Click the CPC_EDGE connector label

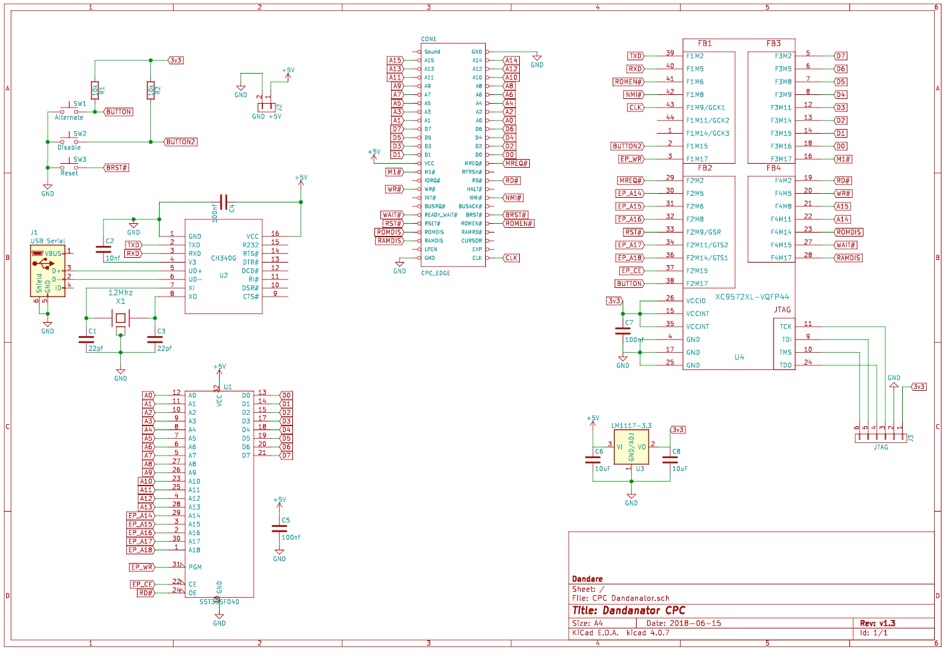pyautogui.click(x=438, y=270)
